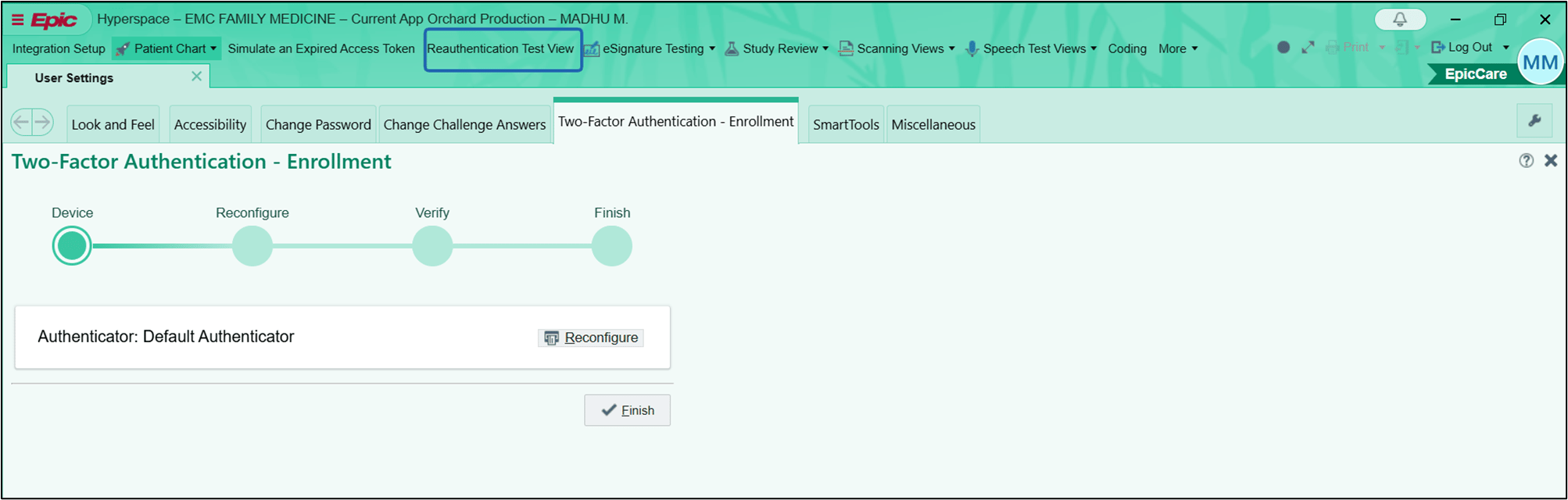Expand the Study Review dropdown arrow
Viewport: 1568px width, 500px height.
point(825,48)
